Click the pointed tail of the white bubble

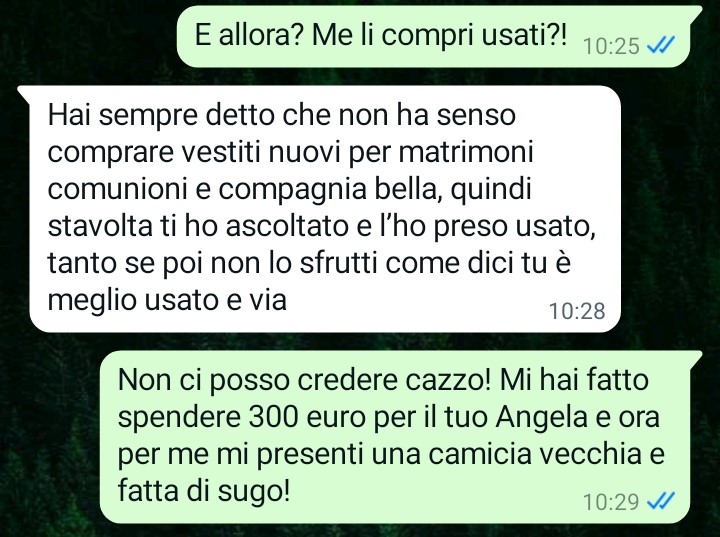coord(24,92)
